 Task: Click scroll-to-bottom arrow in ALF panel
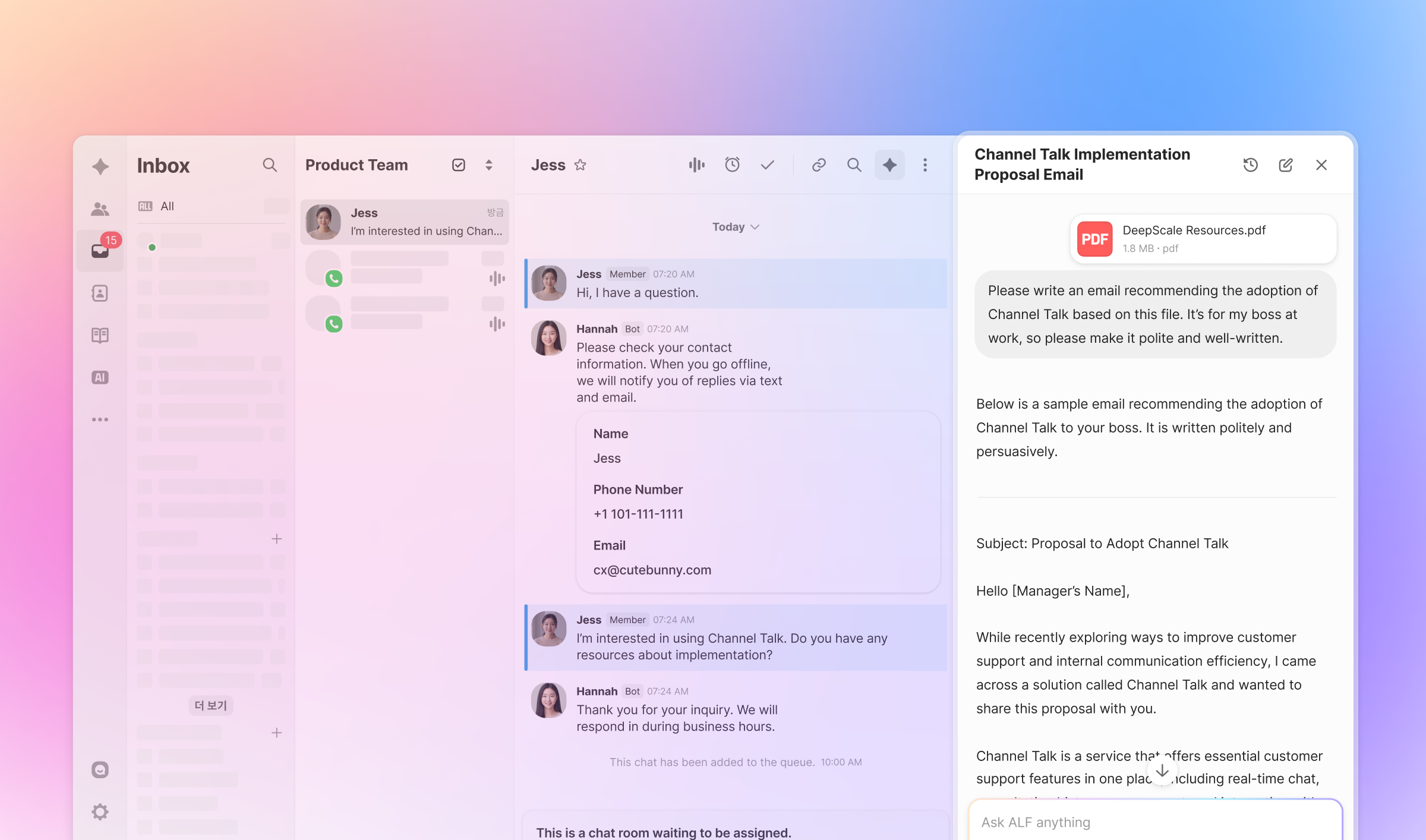(x=1162, y=771)
